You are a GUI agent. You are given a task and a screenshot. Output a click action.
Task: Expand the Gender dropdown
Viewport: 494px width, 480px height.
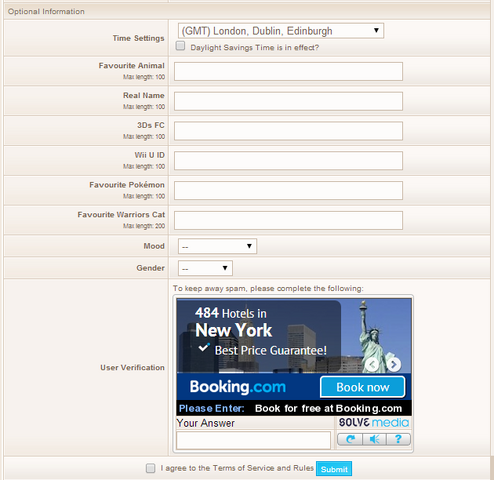[205, 268]
